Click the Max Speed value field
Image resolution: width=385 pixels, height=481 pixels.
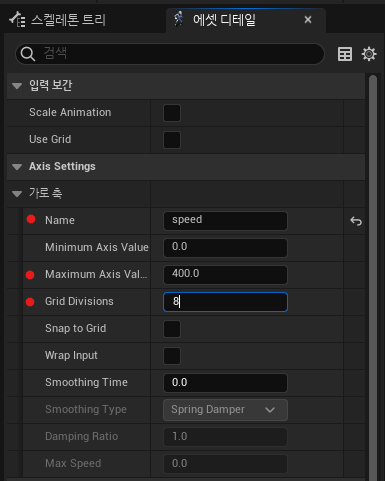tap(225, 464)
